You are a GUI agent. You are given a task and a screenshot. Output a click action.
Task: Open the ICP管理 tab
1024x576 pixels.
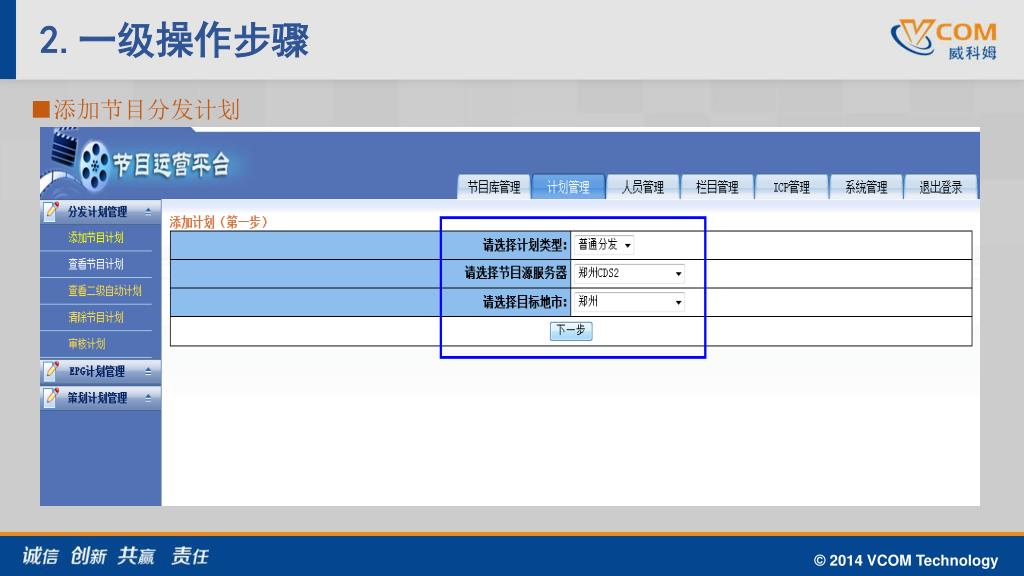[792, 187]
